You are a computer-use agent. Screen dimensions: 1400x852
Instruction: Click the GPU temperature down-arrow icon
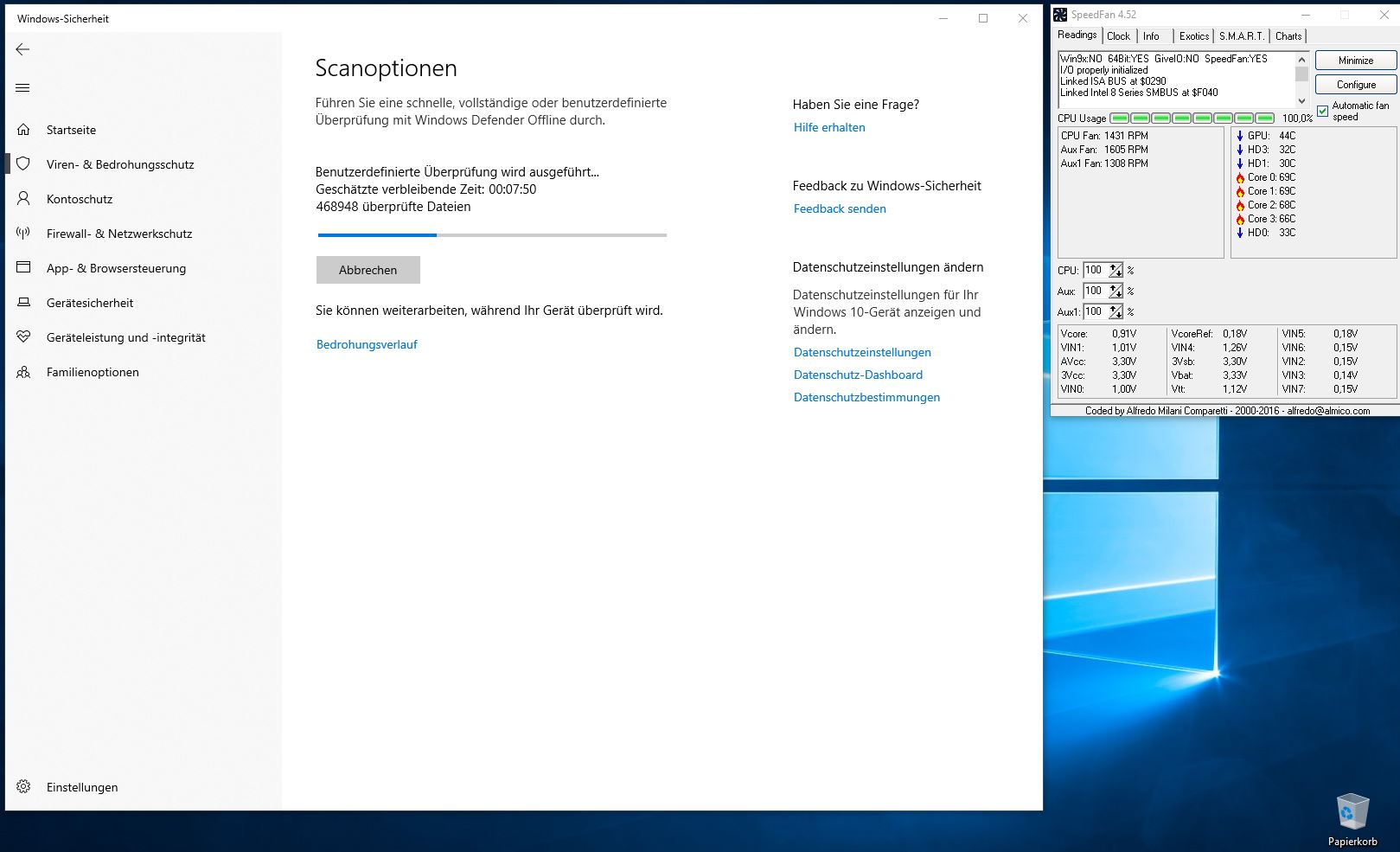[x=1240, y=136]
